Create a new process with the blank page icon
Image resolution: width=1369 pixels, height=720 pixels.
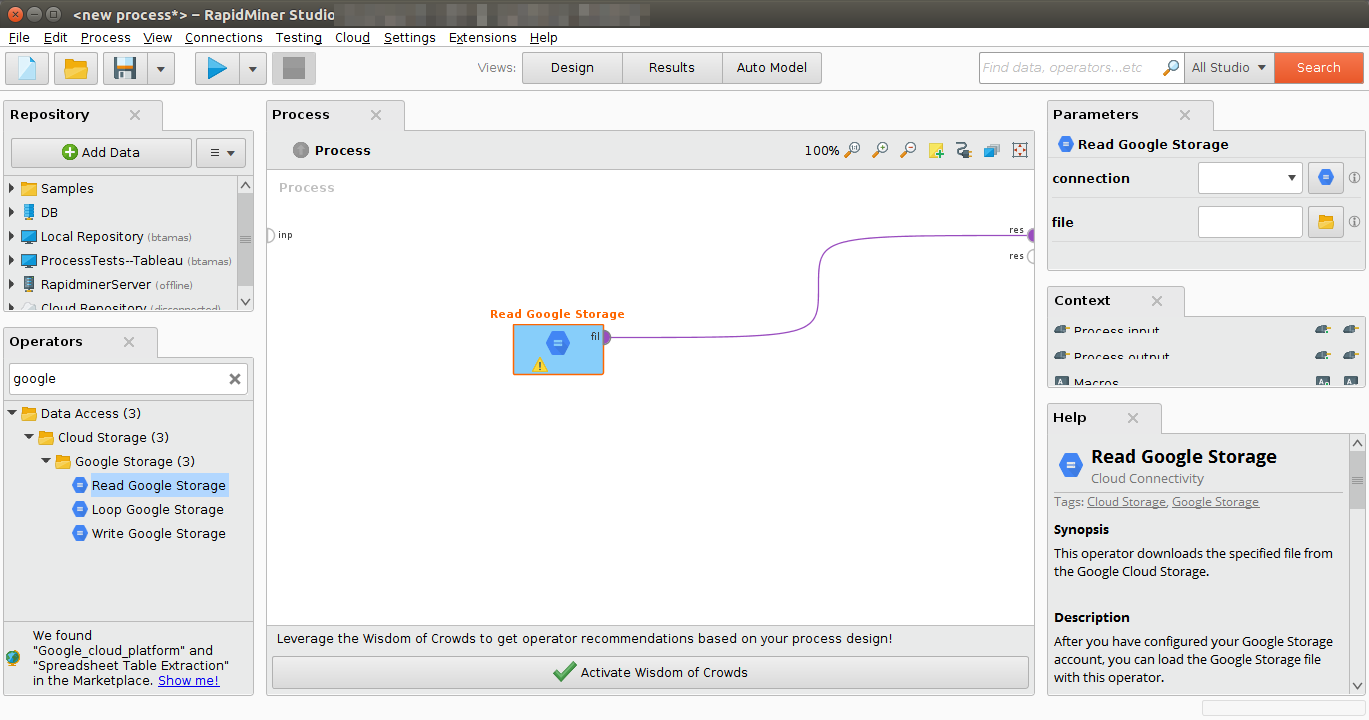[27, 68]
